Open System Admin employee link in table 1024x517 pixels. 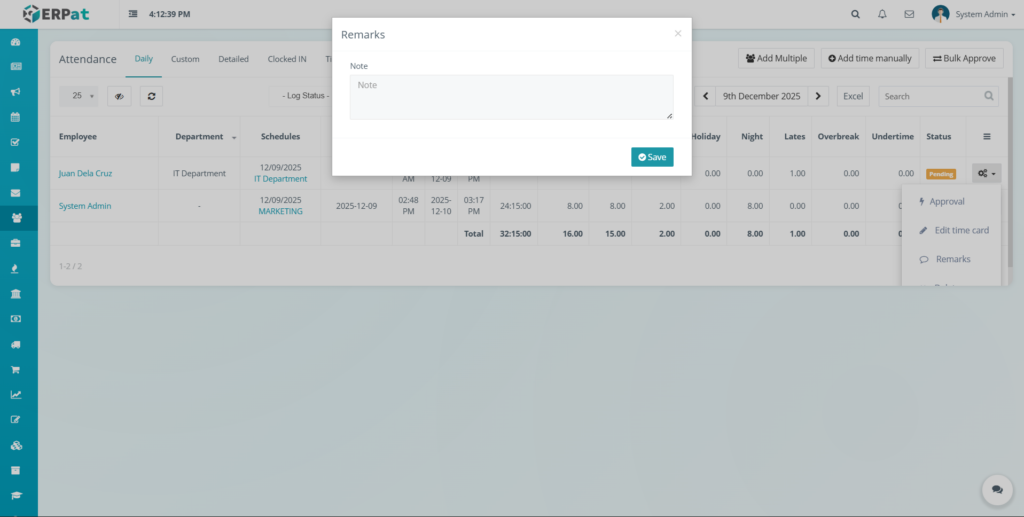pos(85,206)
